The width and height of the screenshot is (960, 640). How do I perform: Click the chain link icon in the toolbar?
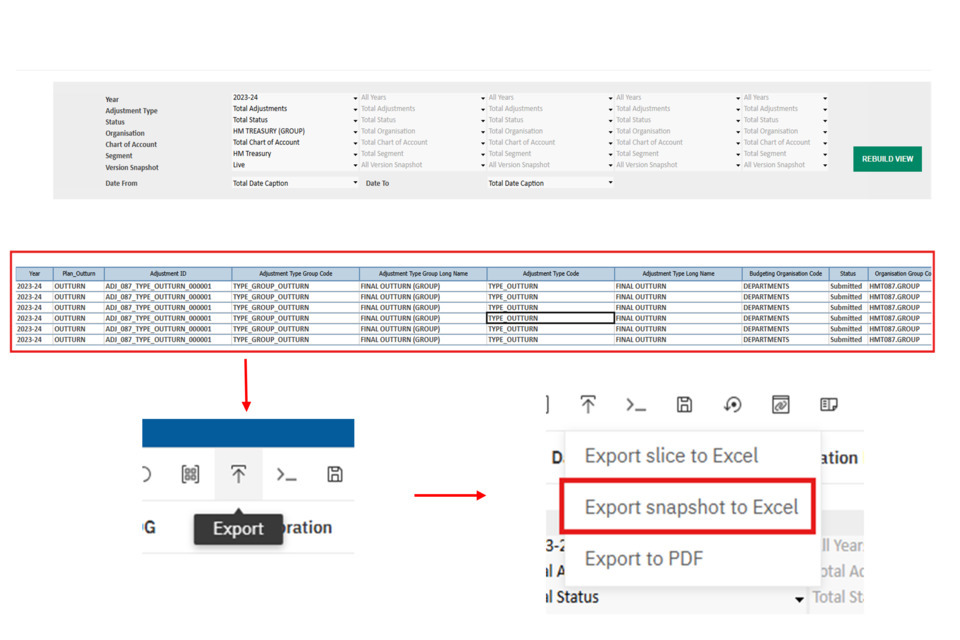[781, 404]
